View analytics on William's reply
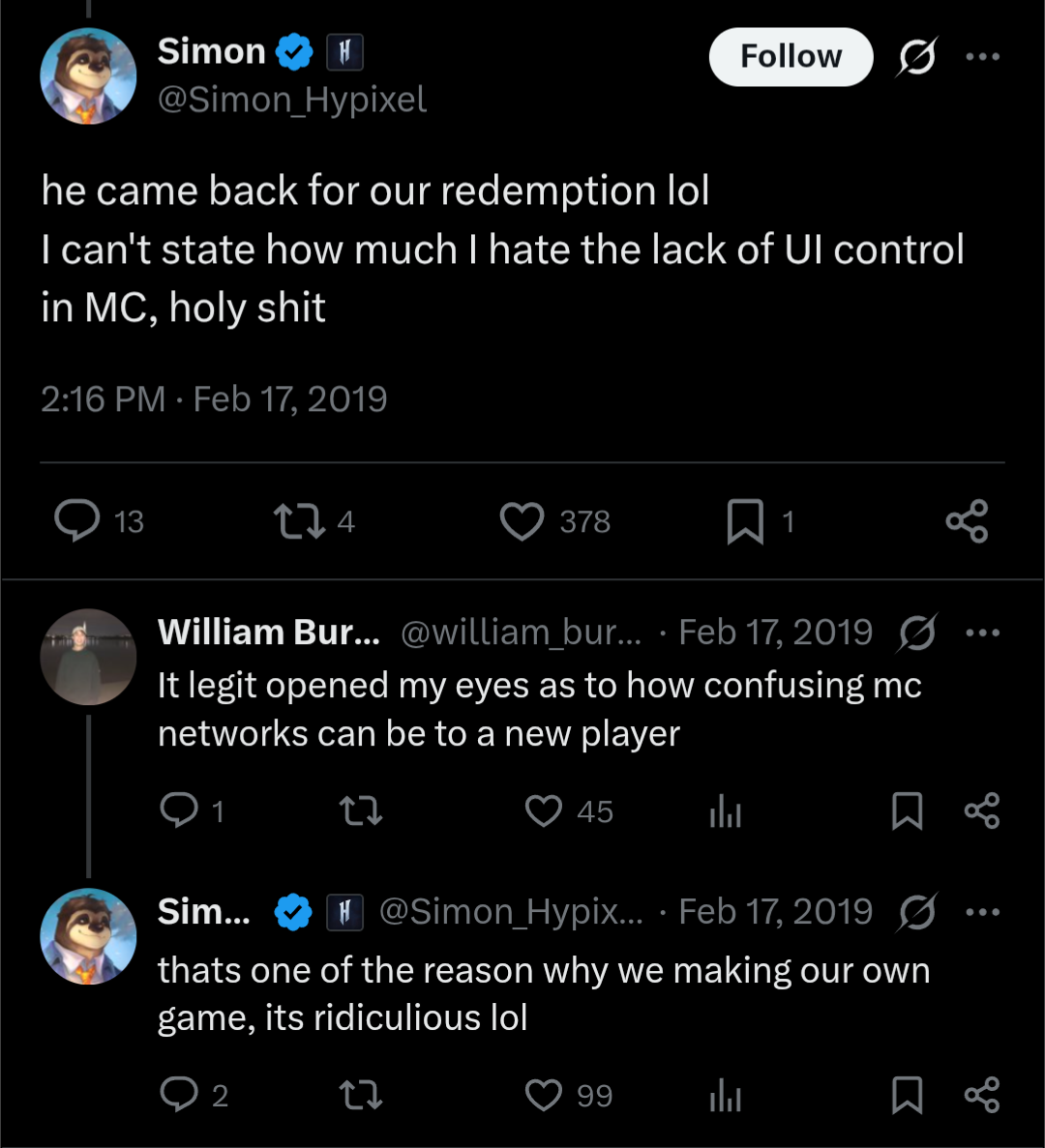Screen dimensions: 1045x1148 tap(725, 812)
